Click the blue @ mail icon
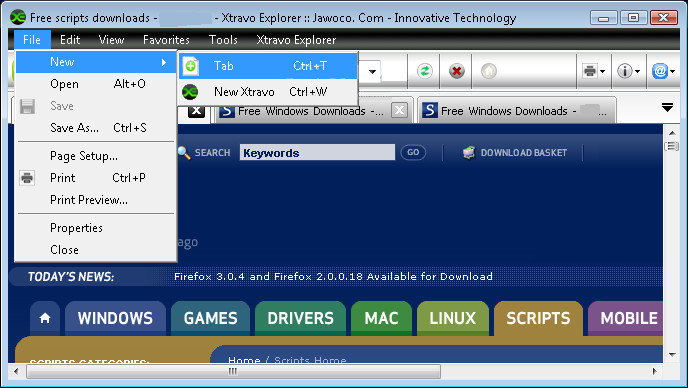This screenshot has height=388, width=688. [660, 71]
